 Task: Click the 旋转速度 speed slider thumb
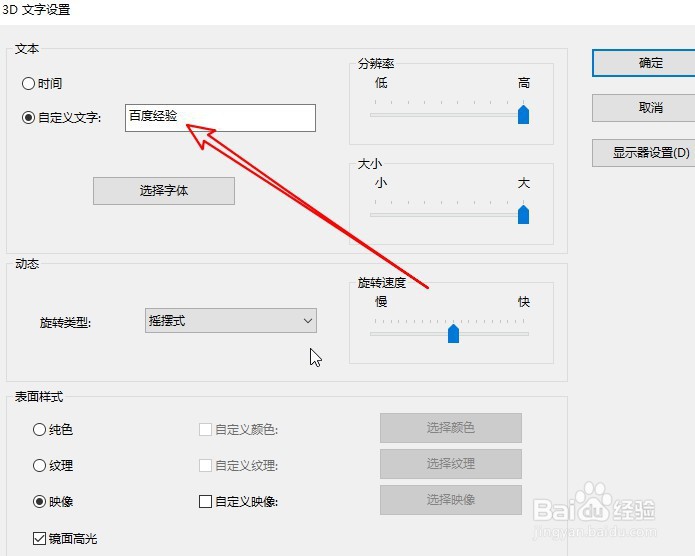[453, 333]
